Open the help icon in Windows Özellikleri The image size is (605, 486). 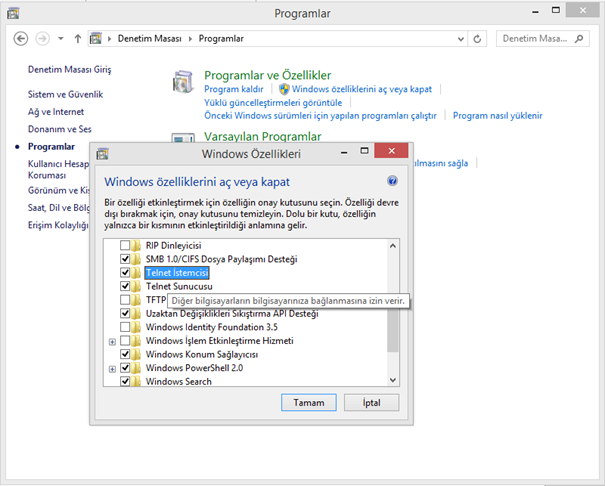pos(392,181)
